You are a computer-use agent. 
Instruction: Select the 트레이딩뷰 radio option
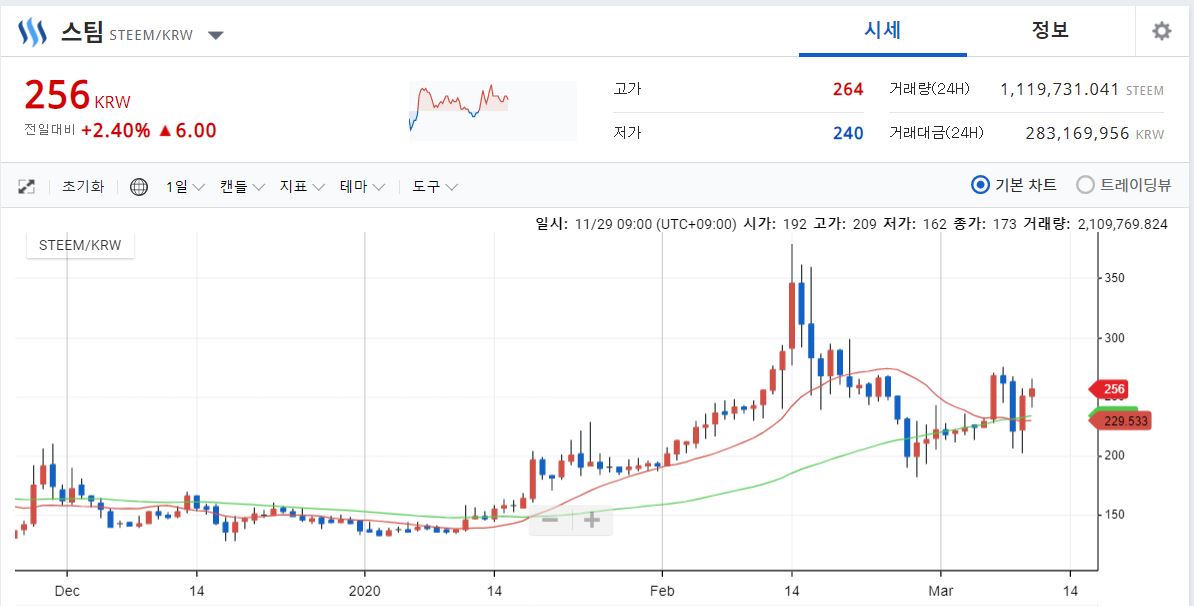pos(1124,185)
